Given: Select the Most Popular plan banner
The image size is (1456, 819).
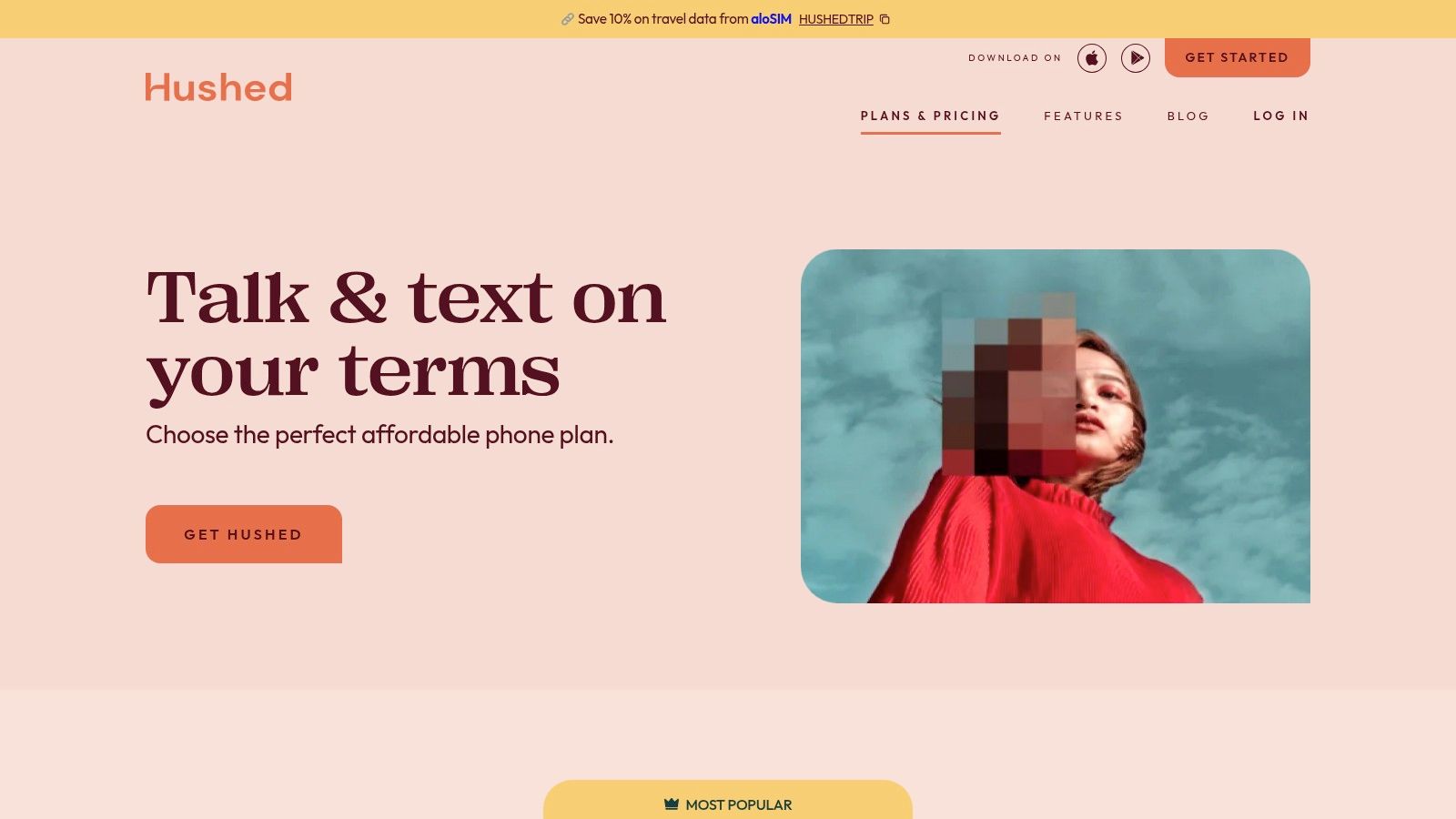Looking at the screenshot, I should pos(728,800).
